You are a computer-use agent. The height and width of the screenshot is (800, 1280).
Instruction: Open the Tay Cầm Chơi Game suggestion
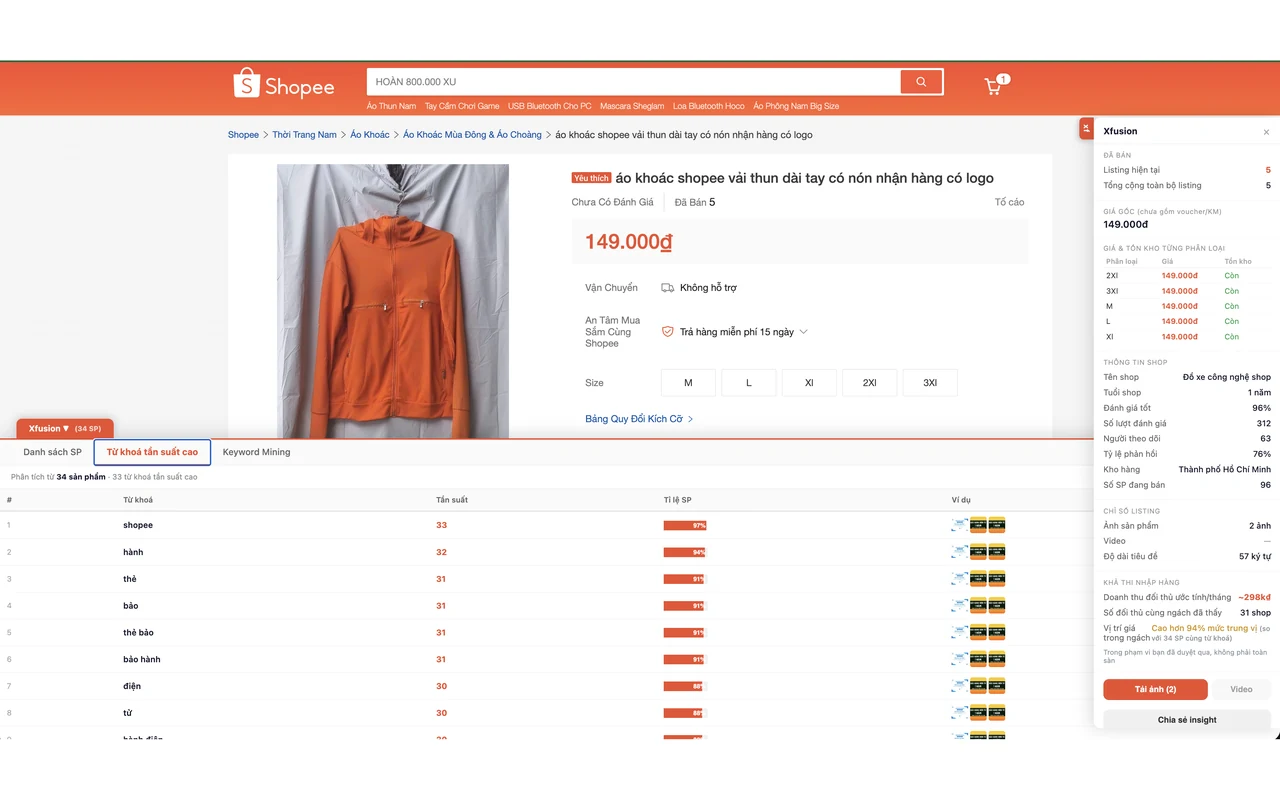pyautogui.click(x=462, y=106)
